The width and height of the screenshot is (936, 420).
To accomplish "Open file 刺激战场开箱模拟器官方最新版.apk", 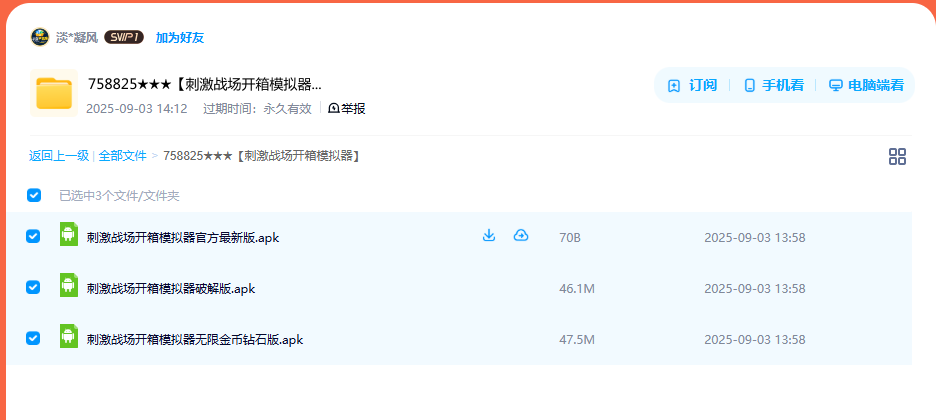I will [x=183, y=238].
